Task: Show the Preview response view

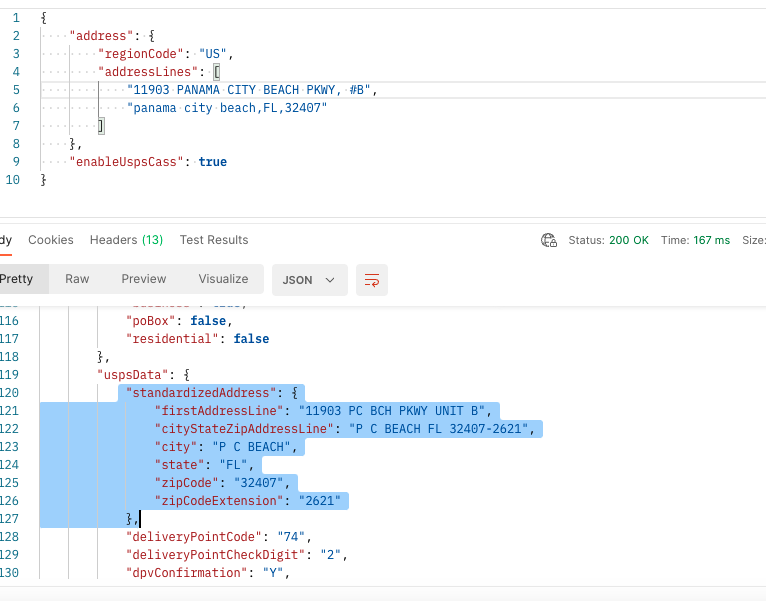Action: 144,279
